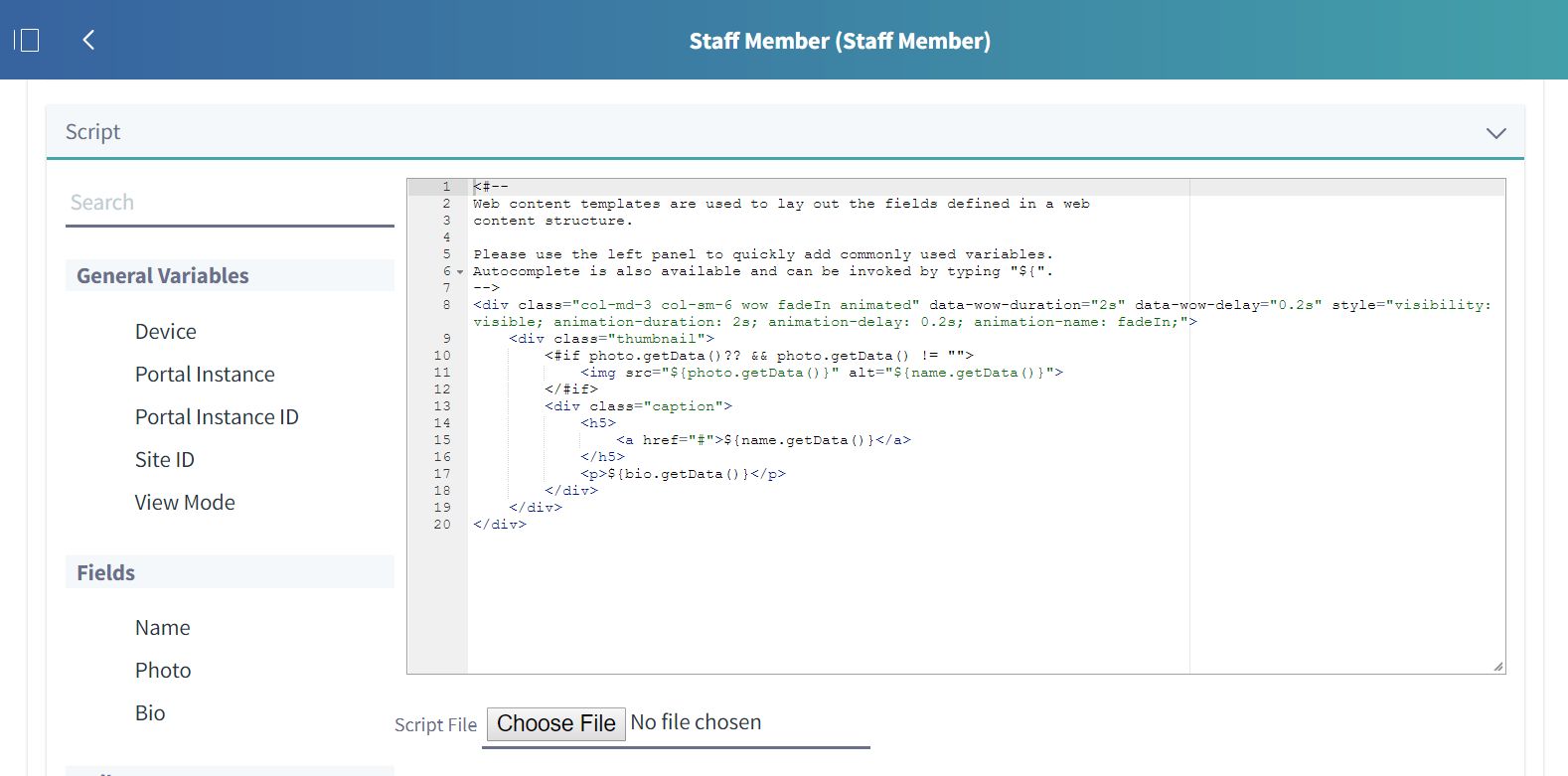Screen dimensions: 1568x776
Task: Insert the Portal Instance ID variable
Action: point(217,417)
